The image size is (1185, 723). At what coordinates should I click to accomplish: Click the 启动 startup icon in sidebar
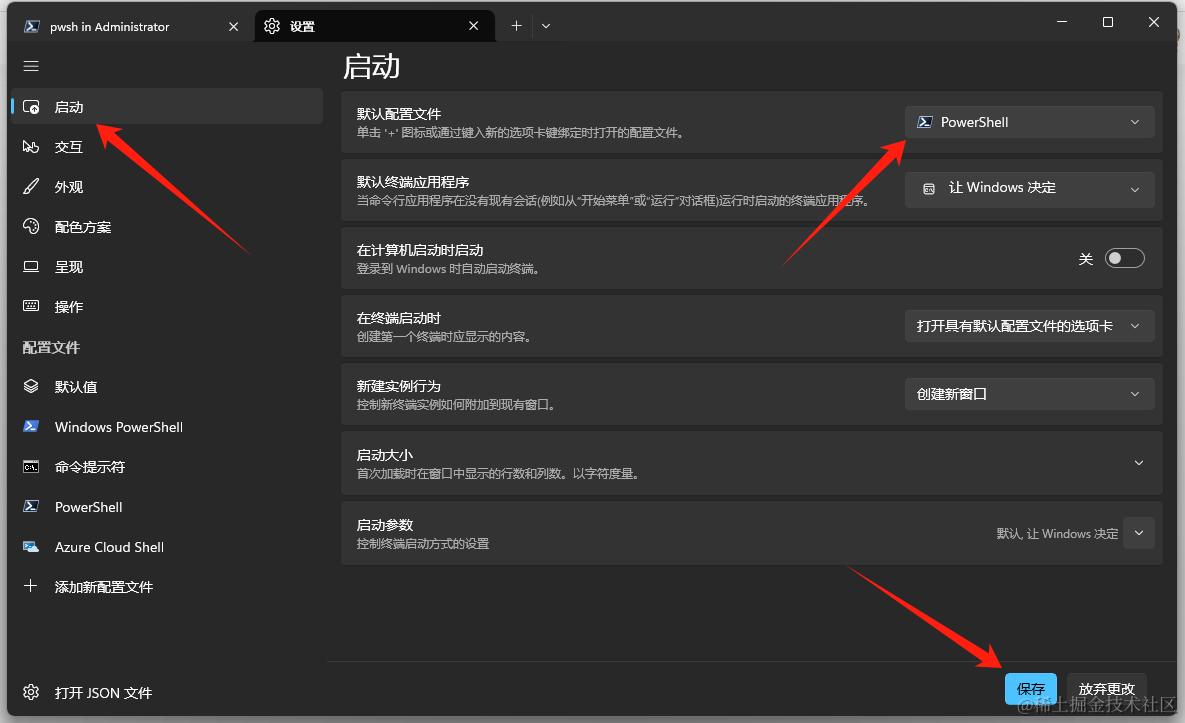pyautogui.click(x=31, y=107)
